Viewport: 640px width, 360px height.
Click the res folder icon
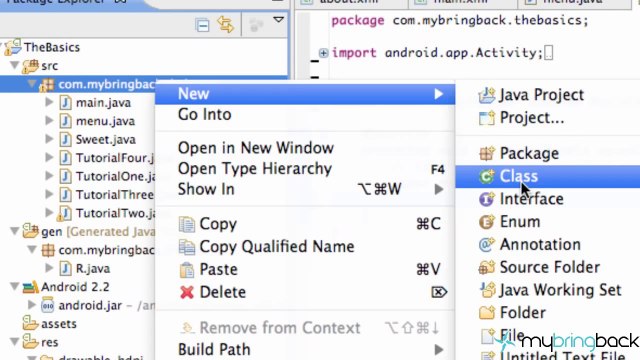tap(31, 342)
